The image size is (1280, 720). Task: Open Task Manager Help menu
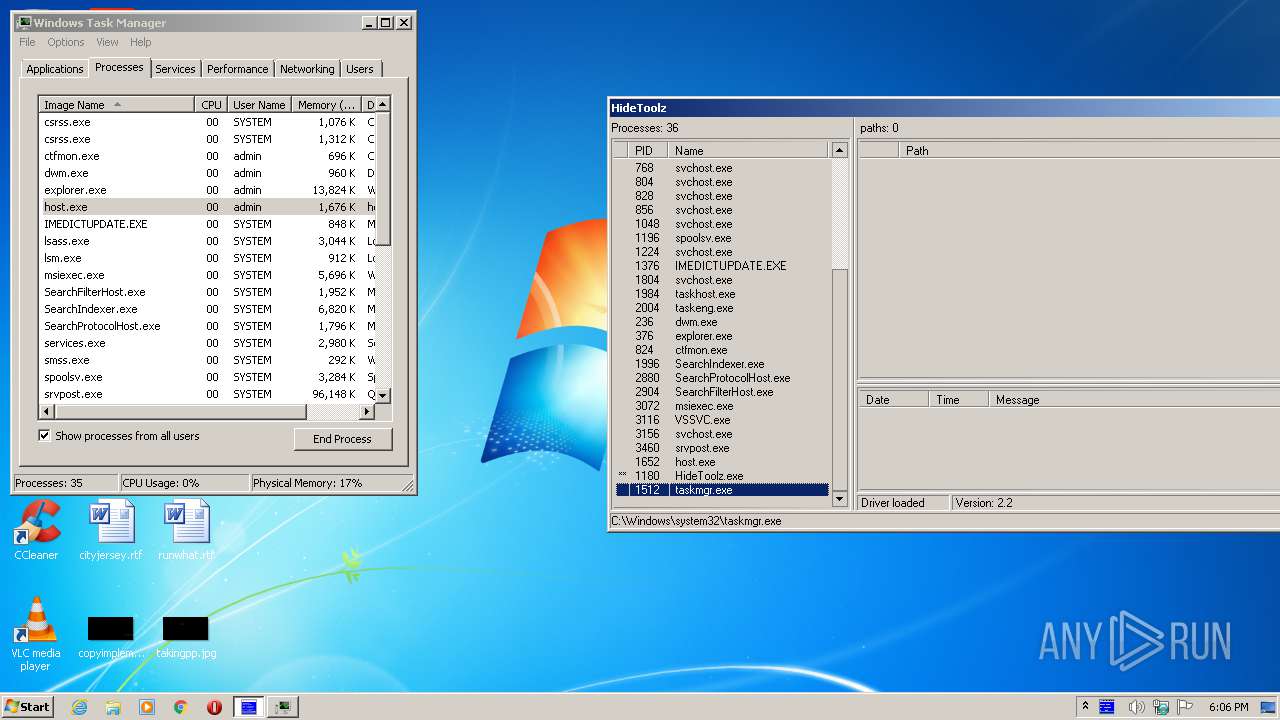[141, 42]
